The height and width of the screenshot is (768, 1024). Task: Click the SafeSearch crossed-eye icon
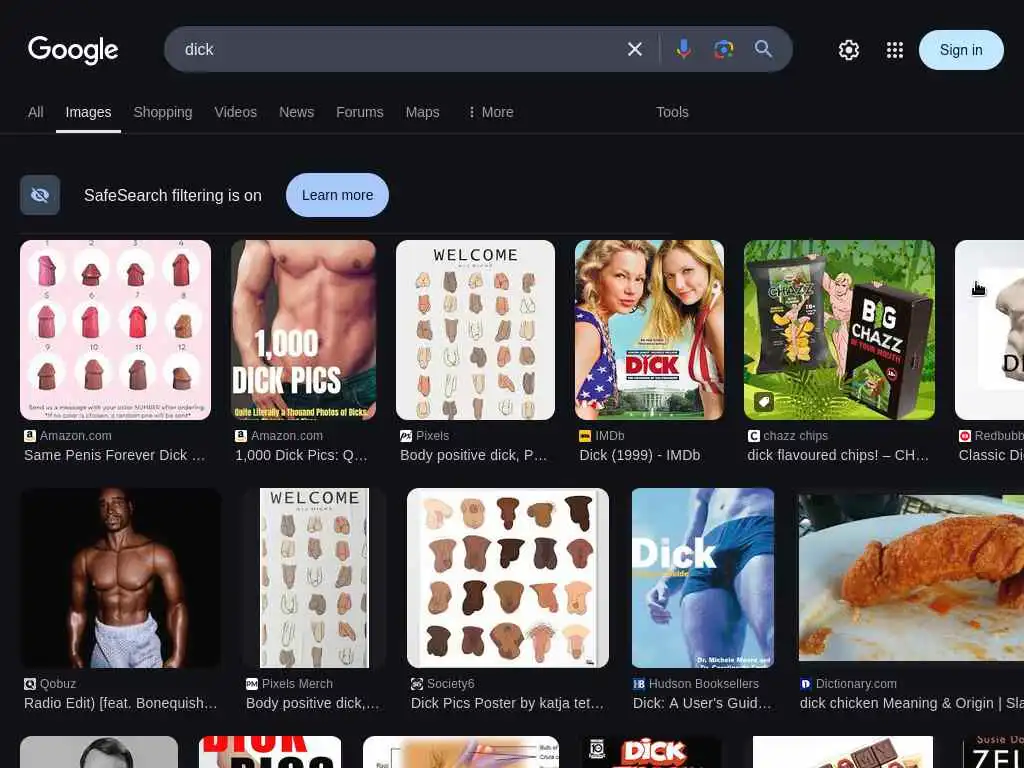tap(40, 195)
